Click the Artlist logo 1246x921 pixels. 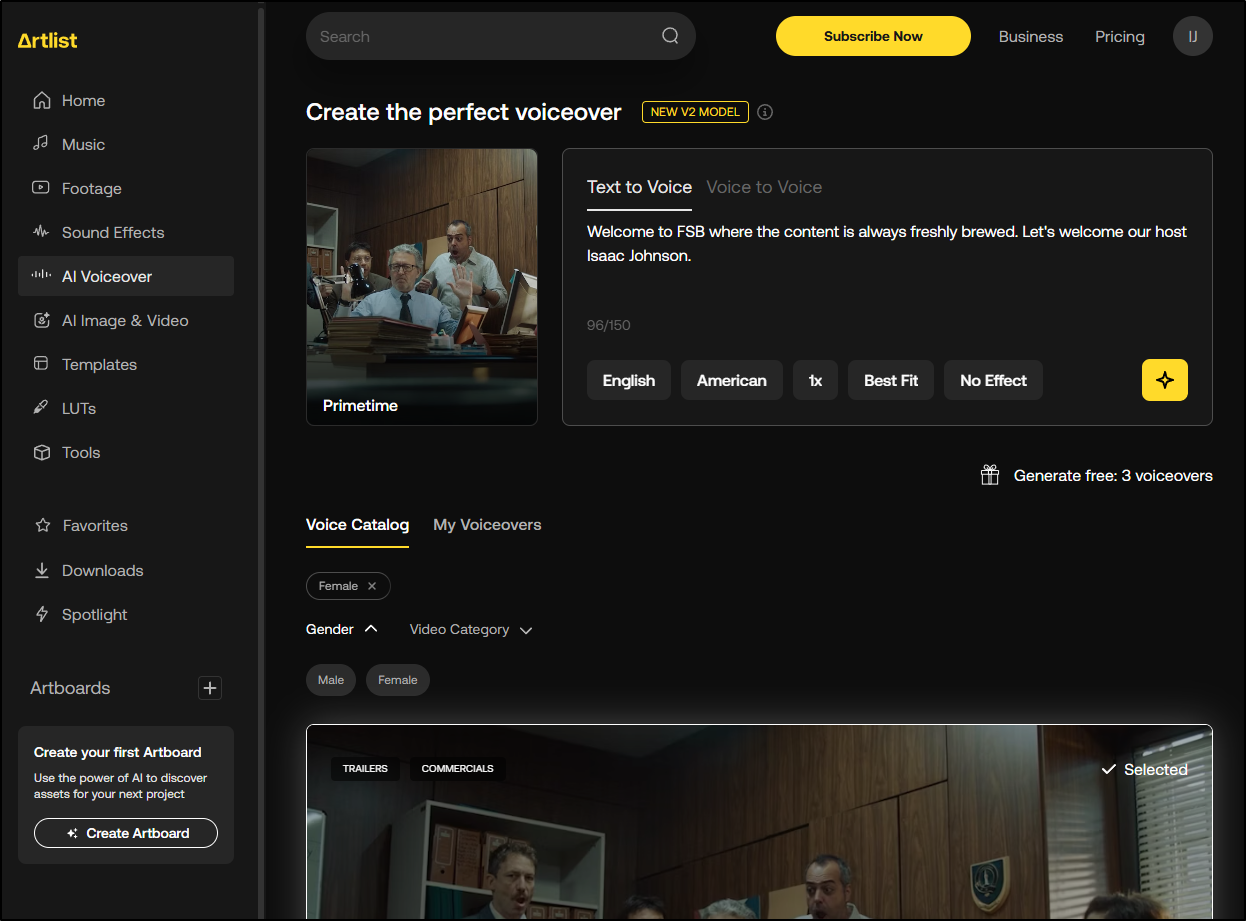[x=47, y=40]
